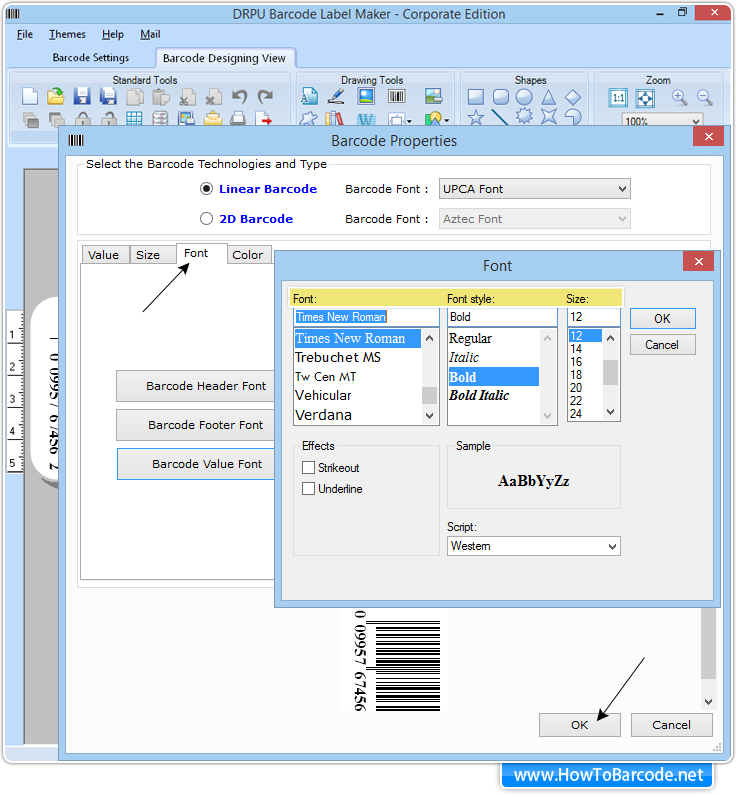Click OK in the Font dialog
Image resolution: width=736 pixels, height=795 pixels.
[663, 318]
